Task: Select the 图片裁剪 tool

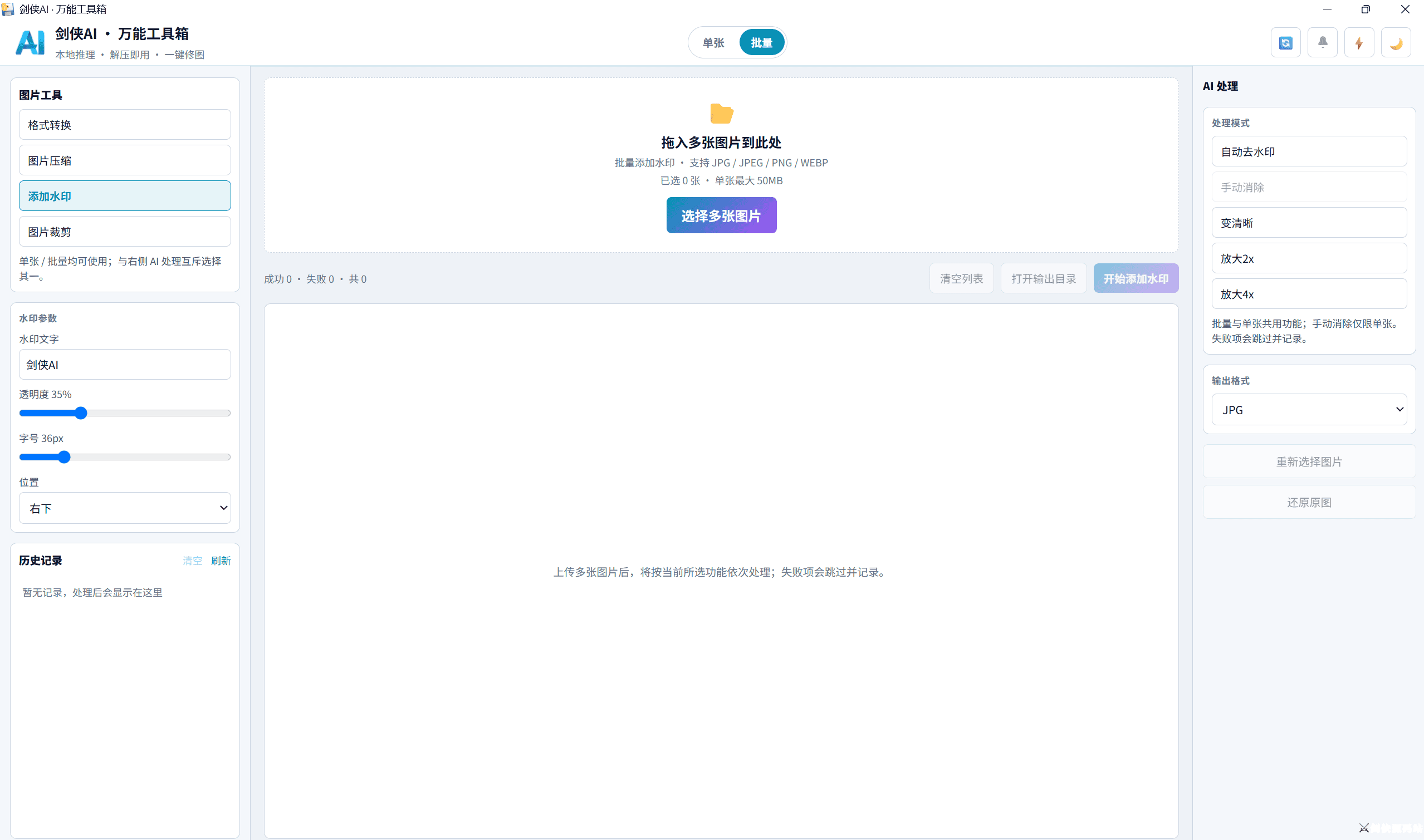Action: click(x=125, y=232)
